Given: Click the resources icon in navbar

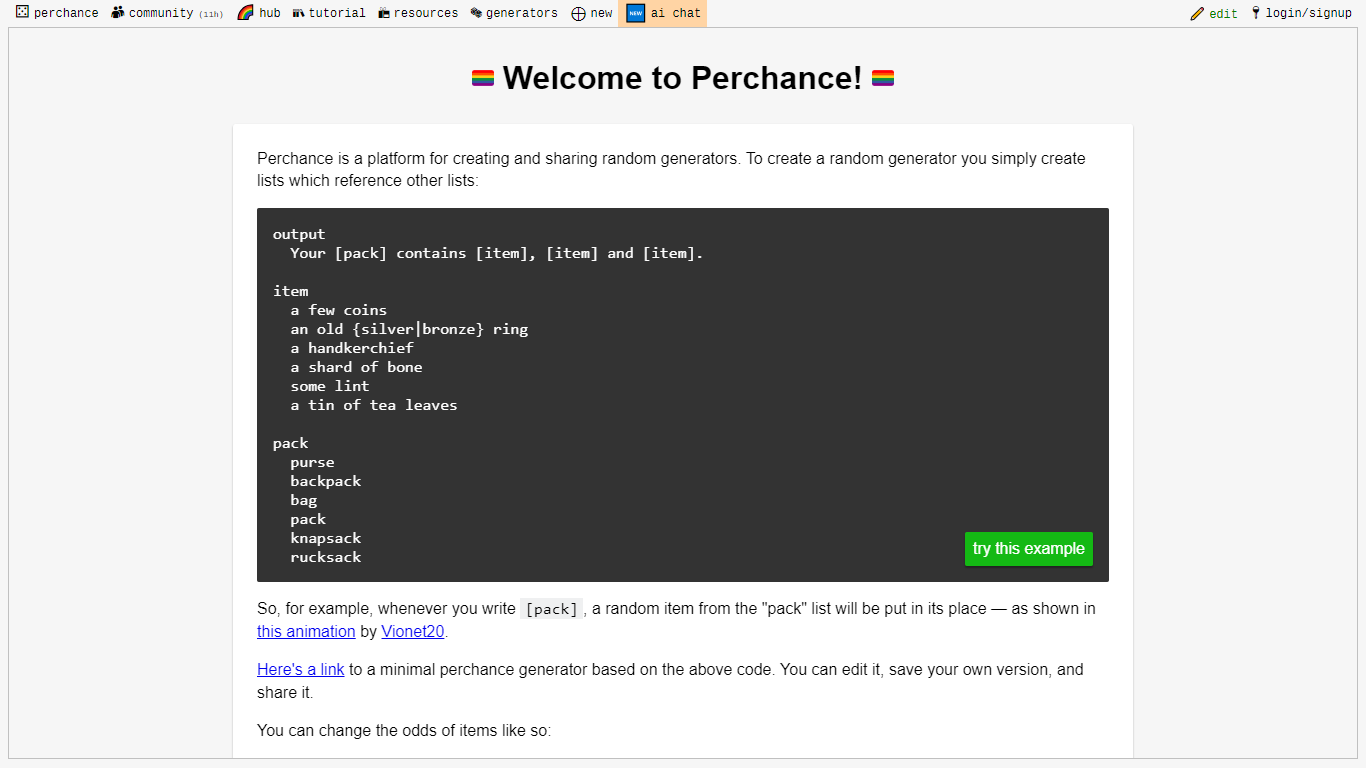Looking at the screenshot, I should coord(384,13).
